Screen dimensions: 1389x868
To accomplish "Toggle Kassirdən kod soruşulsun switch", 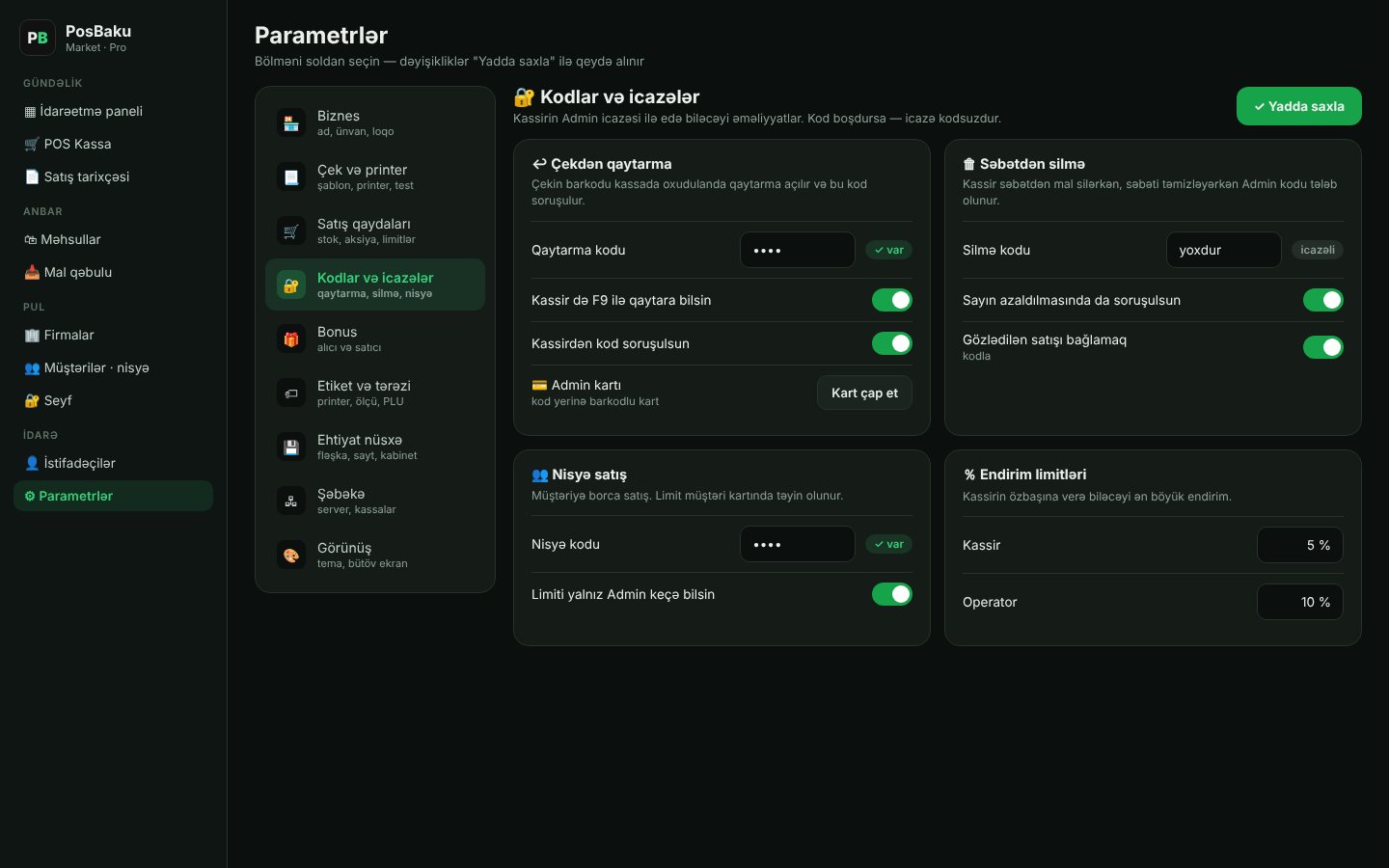I will pyautogui.click(x=892, y=343).
